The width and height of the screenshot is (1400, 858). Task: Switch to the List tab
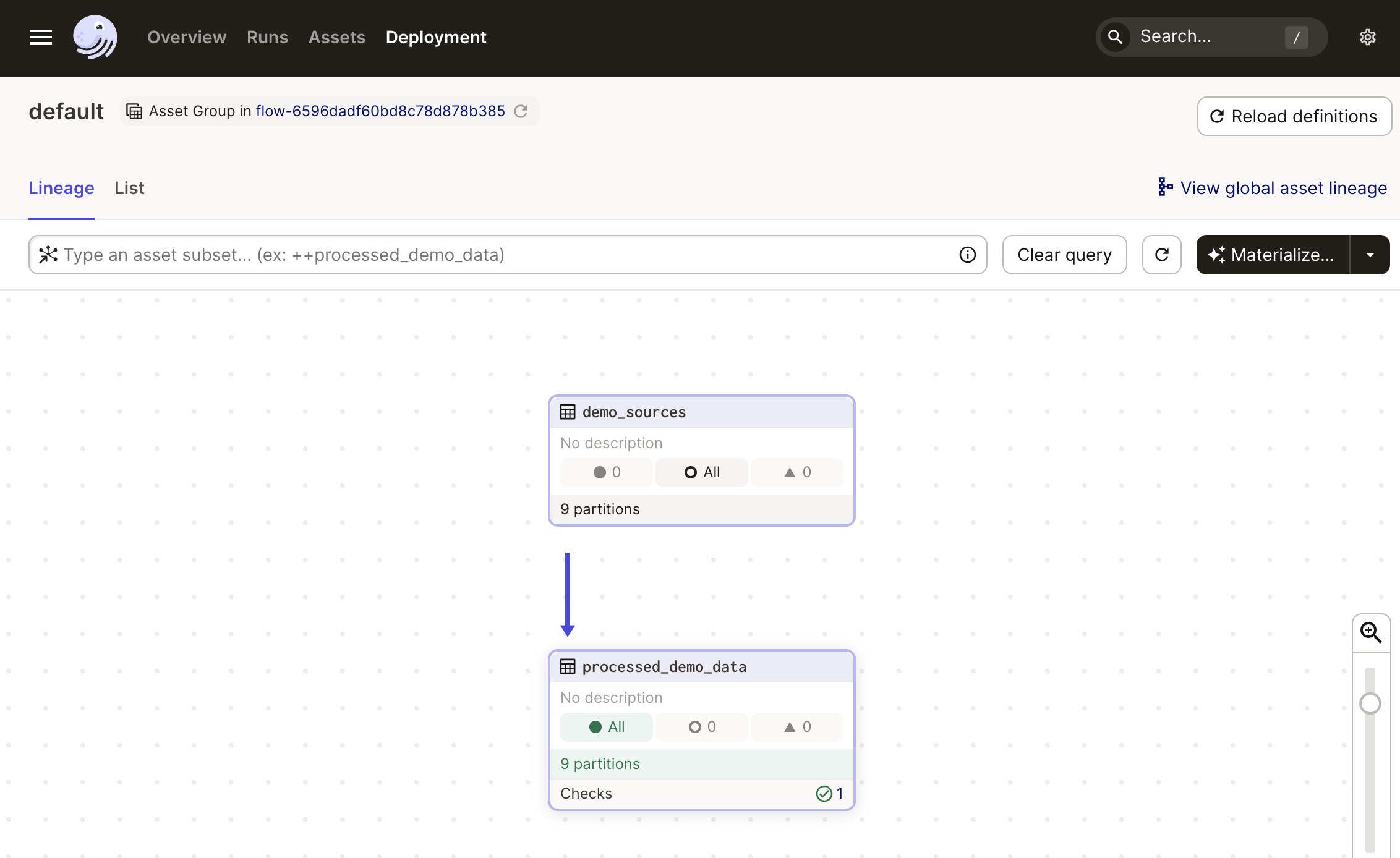pyautogui.click(x=129, y=188)
